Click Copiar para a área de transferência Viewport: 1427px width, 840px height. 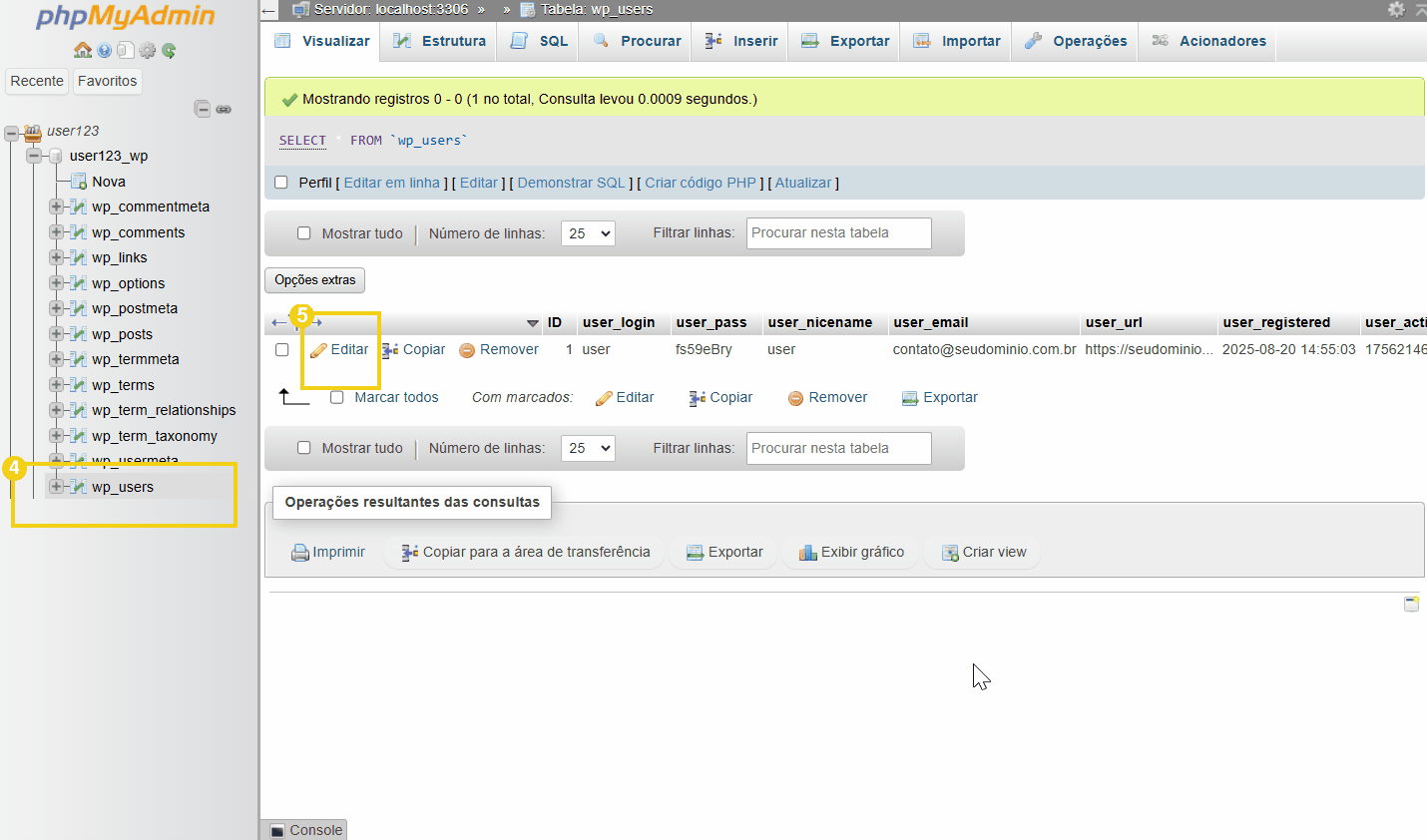point(525,553)
